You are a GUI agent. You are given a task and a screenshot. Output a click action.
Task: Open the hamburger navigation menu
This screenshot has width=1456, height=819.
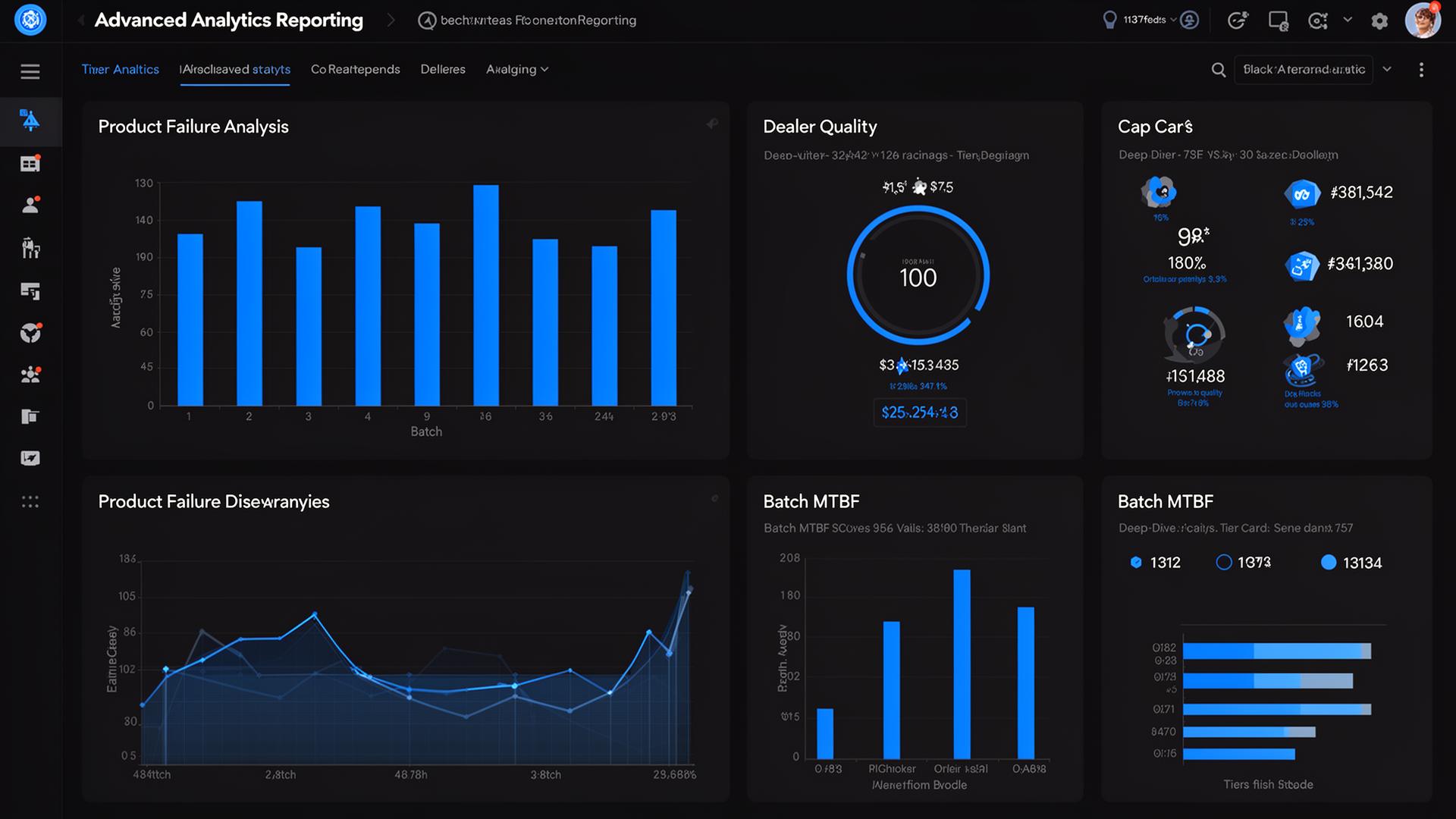[30, 71]
